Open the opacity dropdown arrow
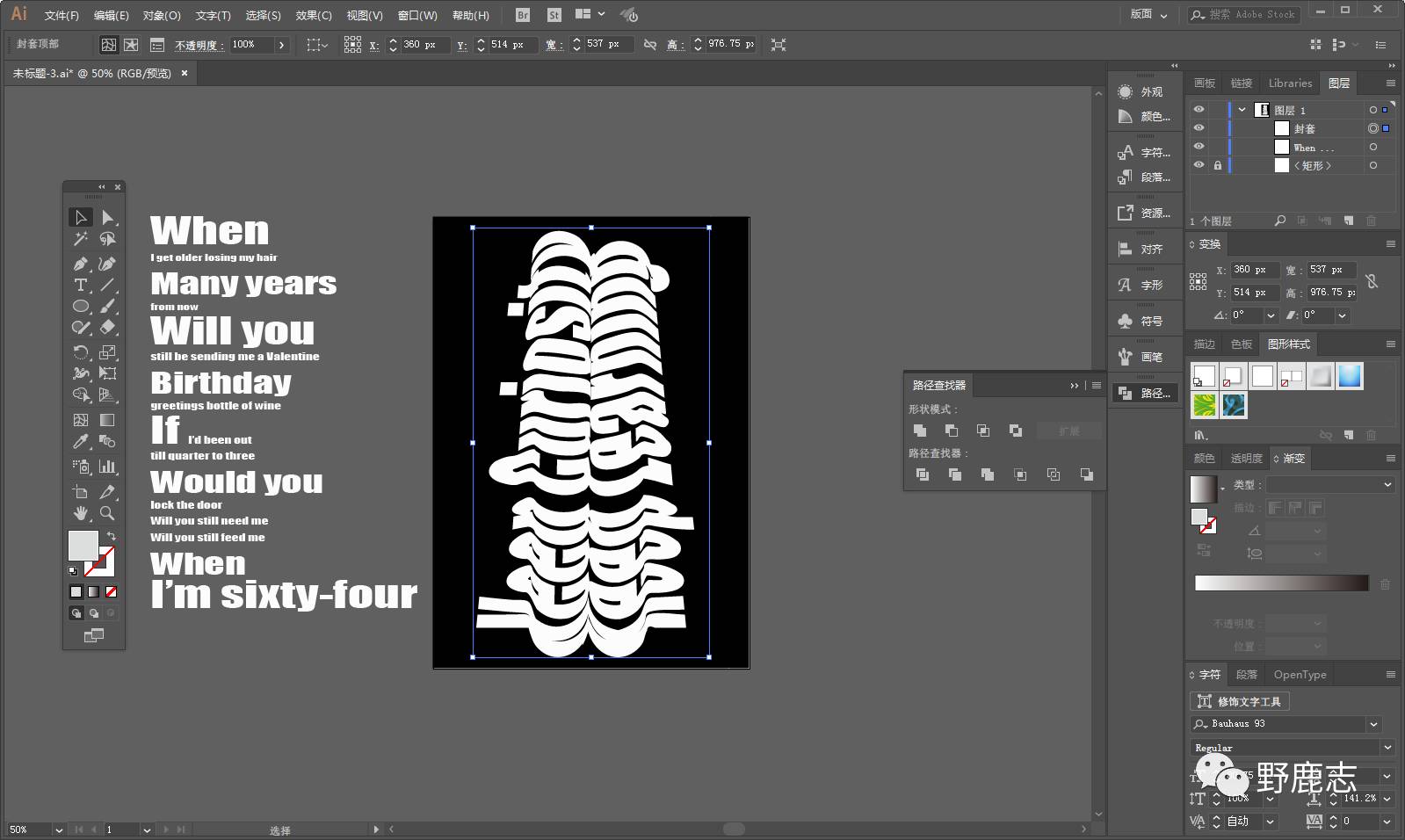 (281, 44)
